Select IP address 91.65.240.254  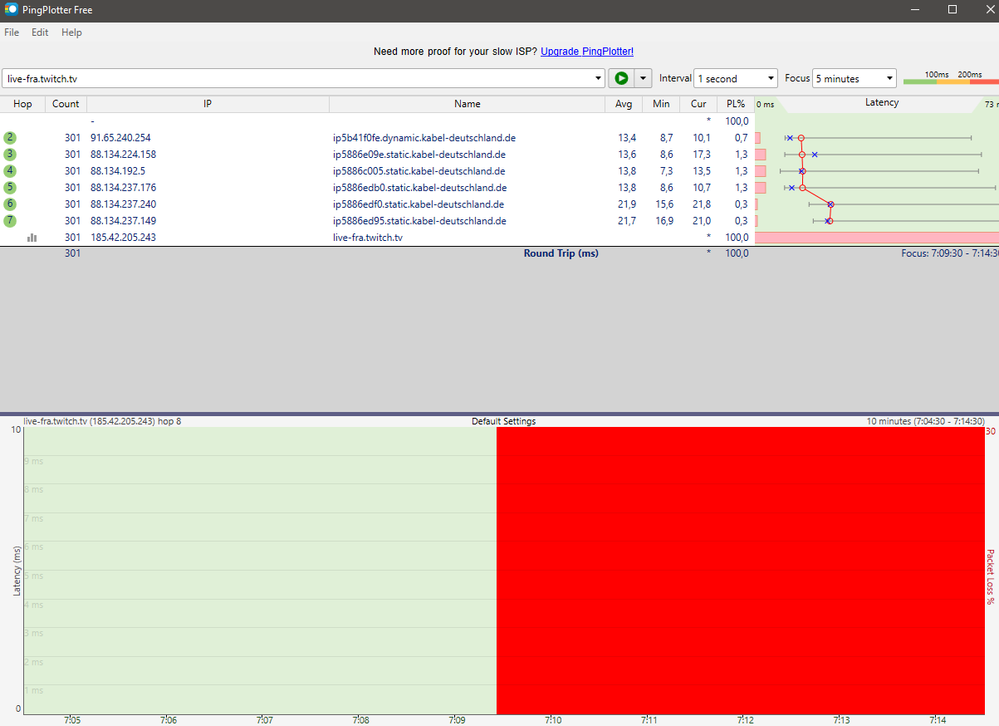pyautogui.click(x=120, y=138)
